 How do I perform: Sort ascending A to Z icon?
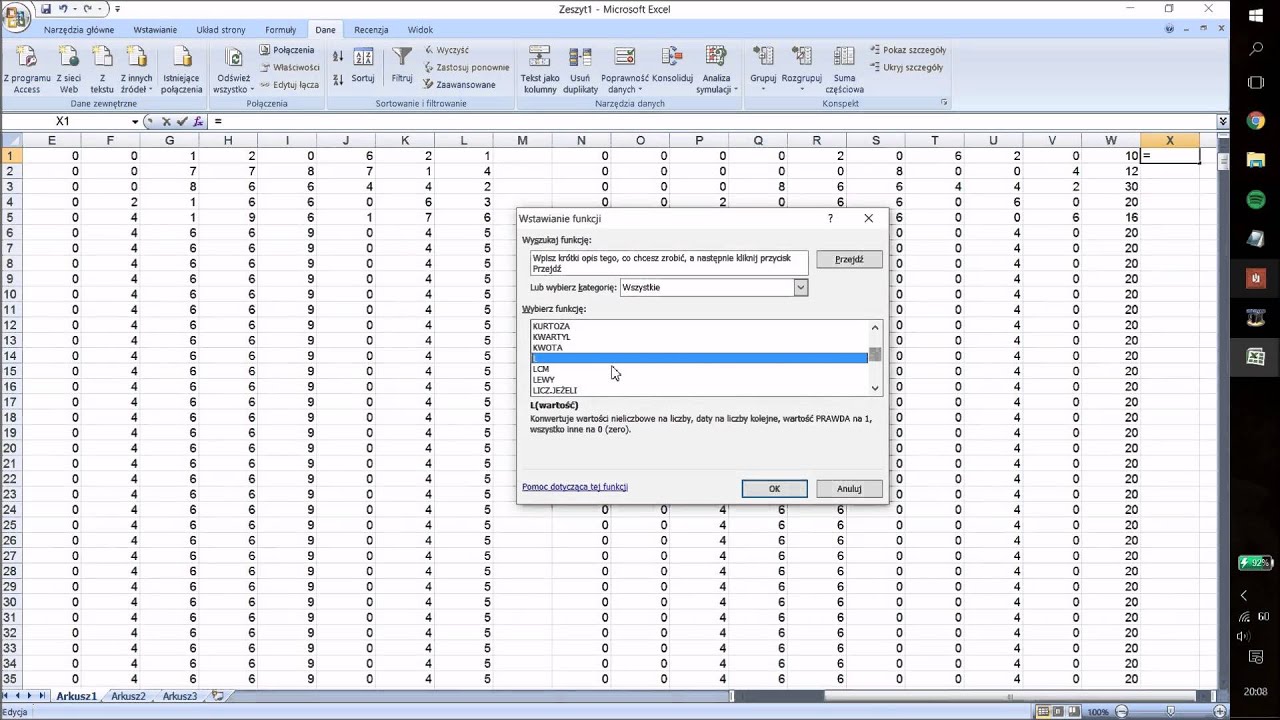click(x=338, y=57)
